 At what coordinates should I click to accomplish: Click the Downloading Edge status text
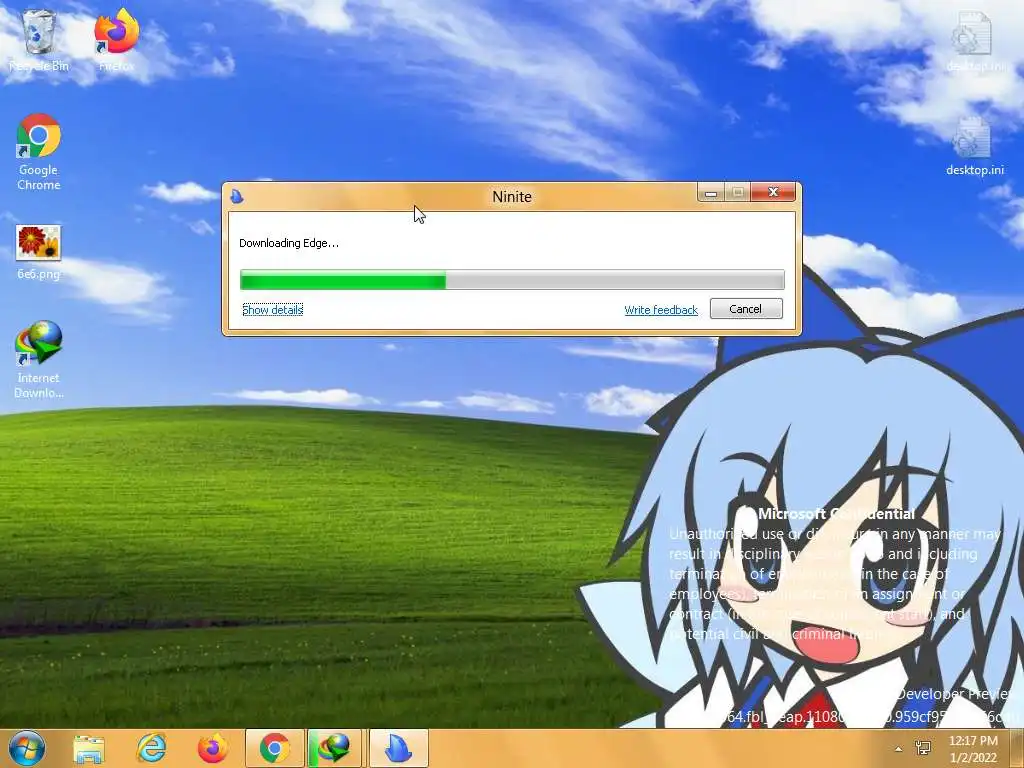289,243
